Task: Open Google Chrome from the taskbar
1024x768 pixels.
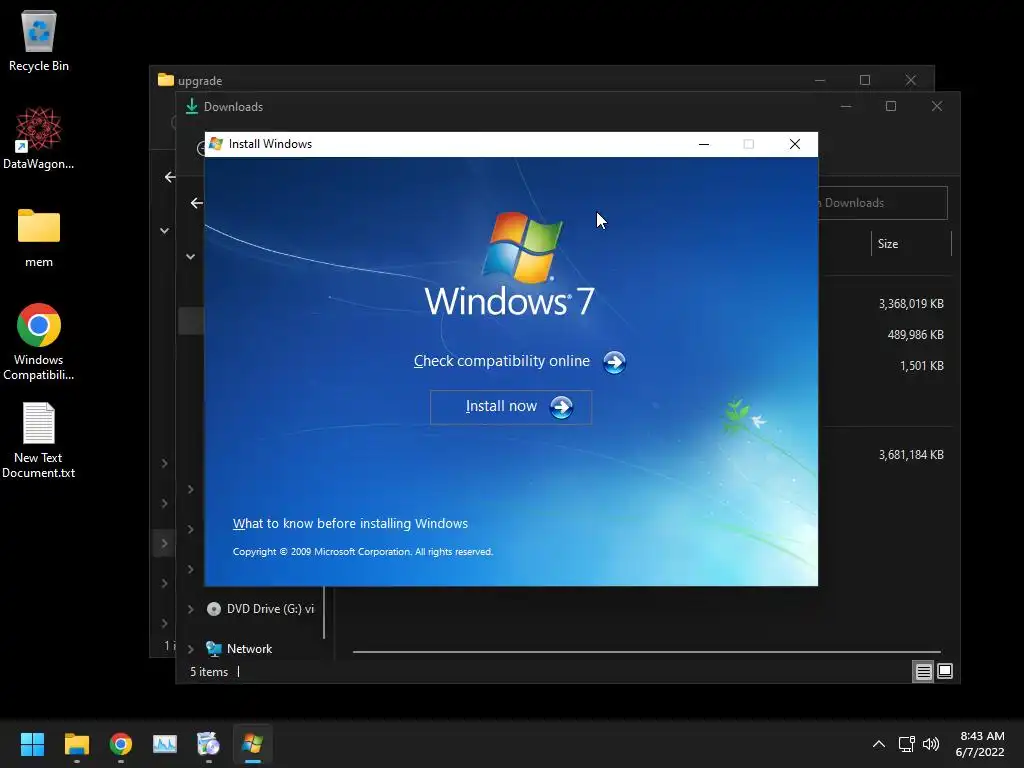Action: [x=121, y=744]
